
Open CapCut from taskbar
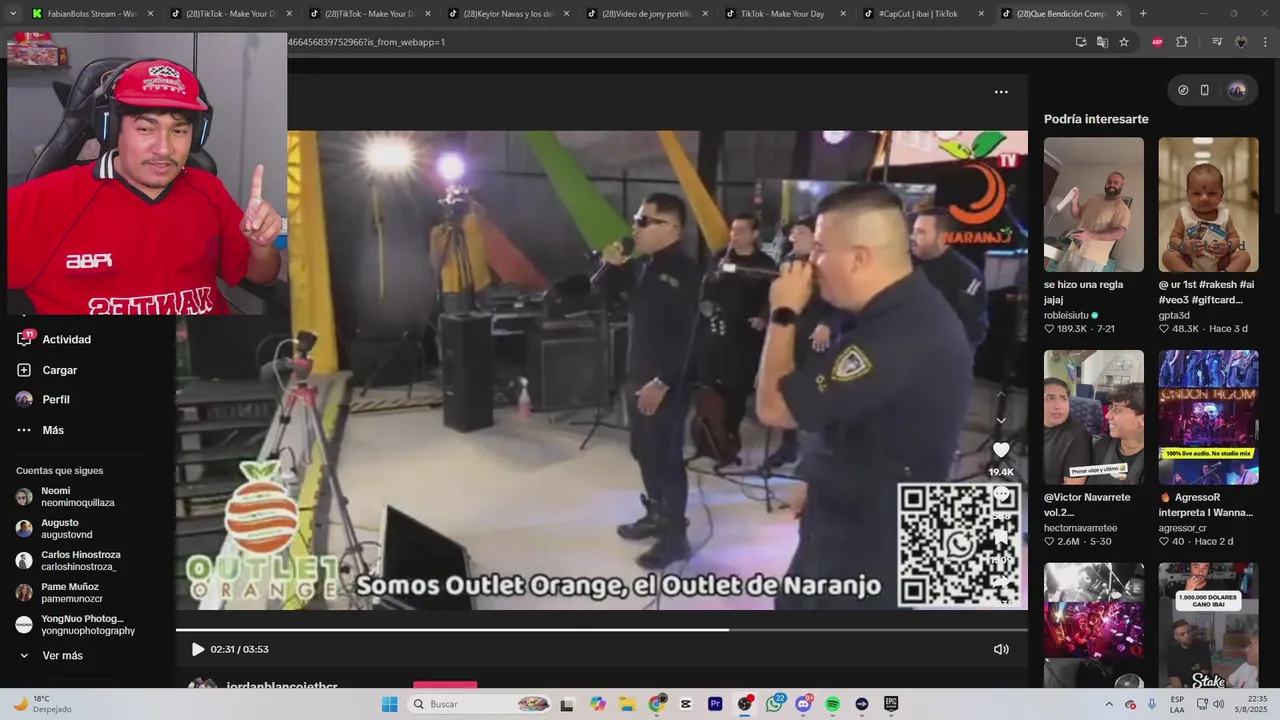[x=685, y=704]
